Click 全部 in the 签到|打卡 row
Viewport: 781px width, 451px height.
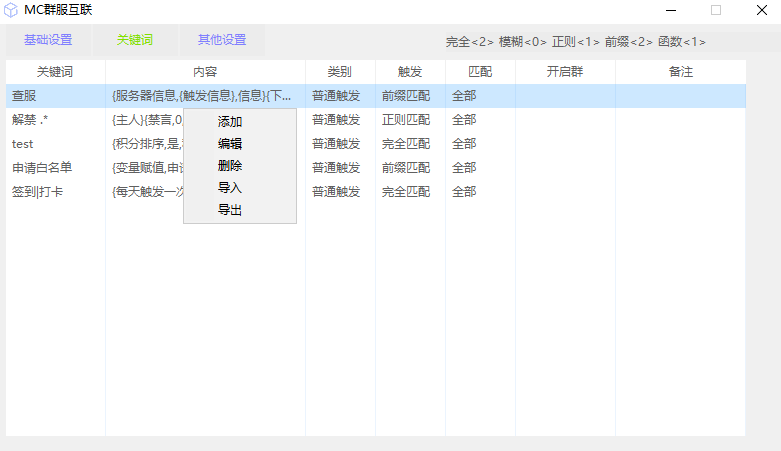tap(464, 192)
